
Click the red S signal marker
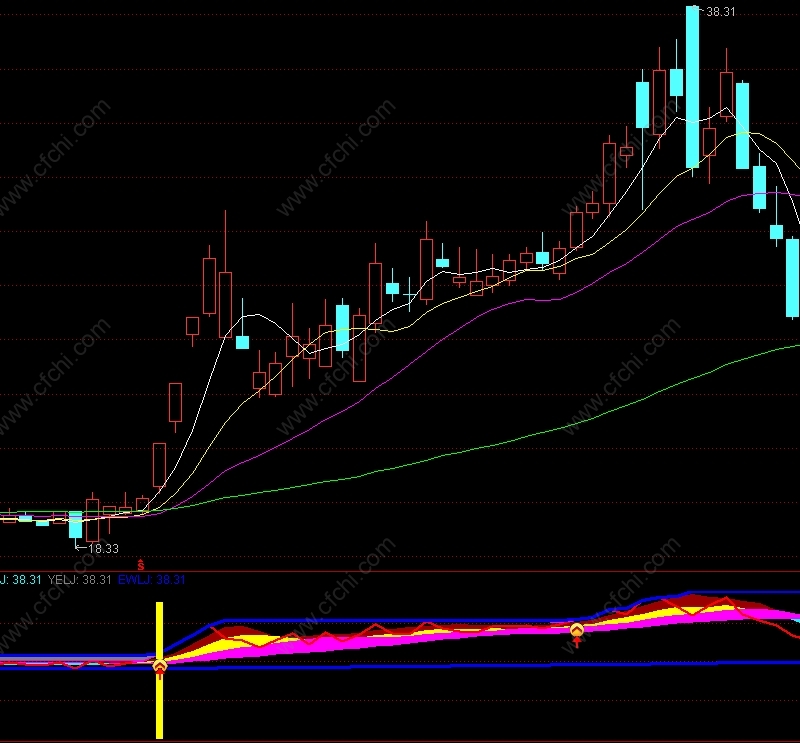tap(141, 565)
